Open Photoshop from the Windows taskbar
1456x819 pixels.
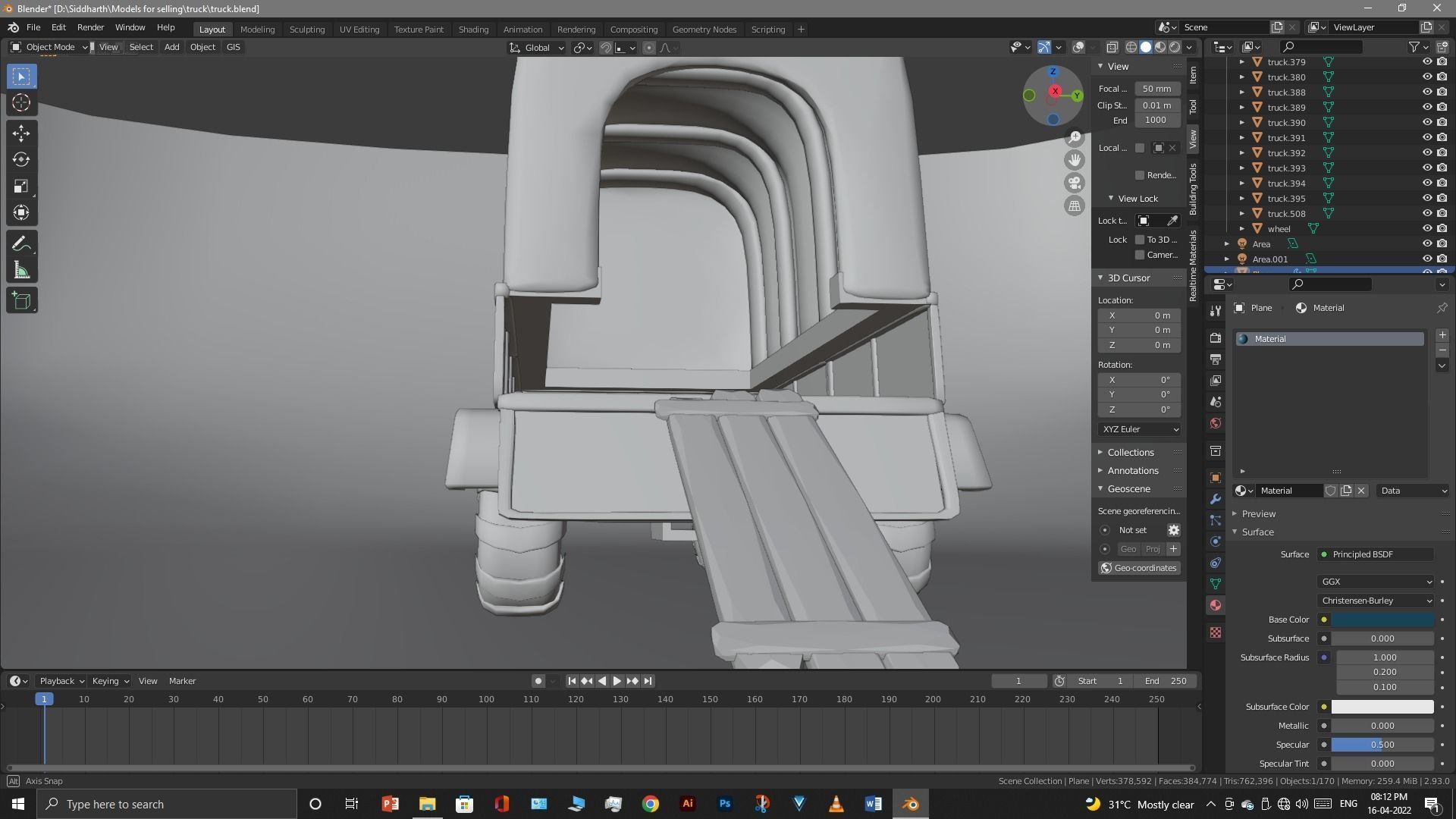(x=725, y=804)
